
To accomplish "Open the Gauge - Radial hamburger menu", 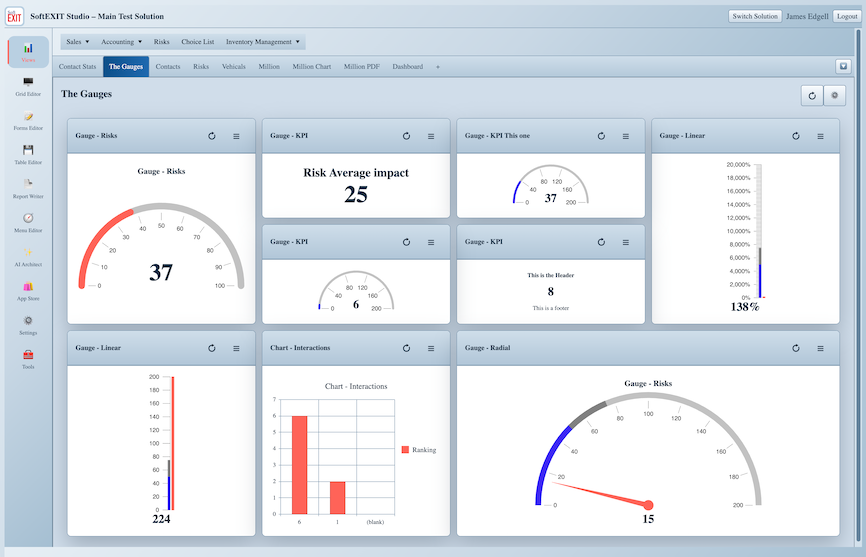I will click(820, 348).
